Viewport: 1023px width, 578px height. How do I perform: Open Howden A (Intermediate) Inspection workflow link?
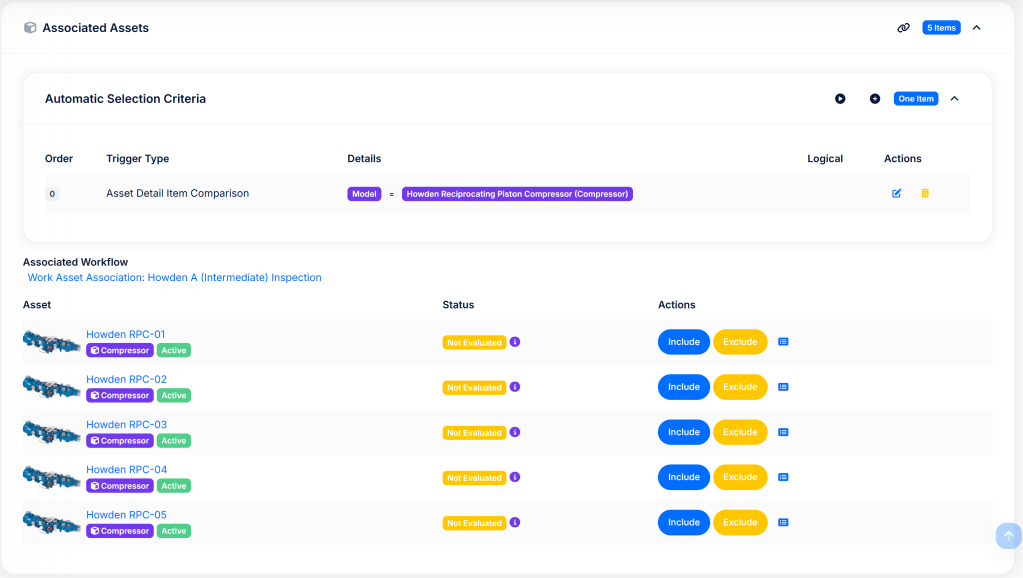[x=175, y=277]
